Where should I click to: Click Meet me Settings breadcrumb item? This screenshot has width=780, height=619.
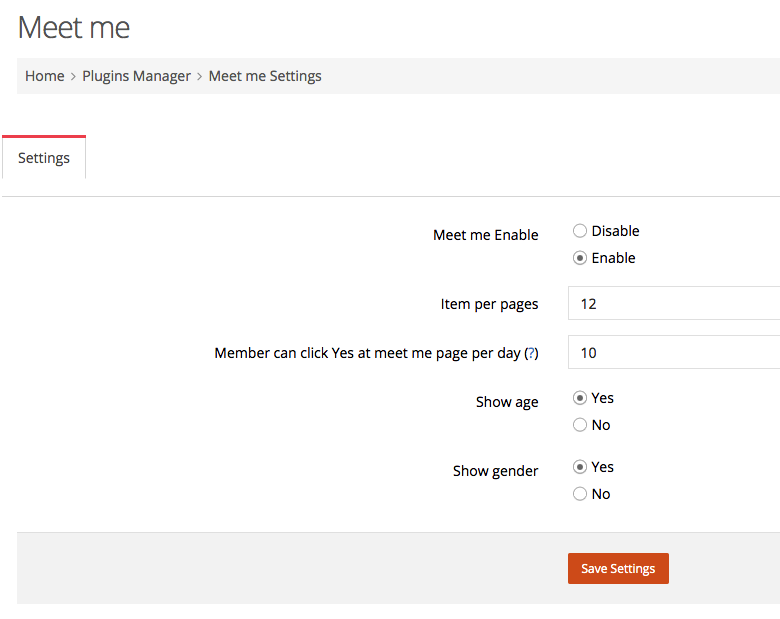pyautogui.click(x=265, y=76)
